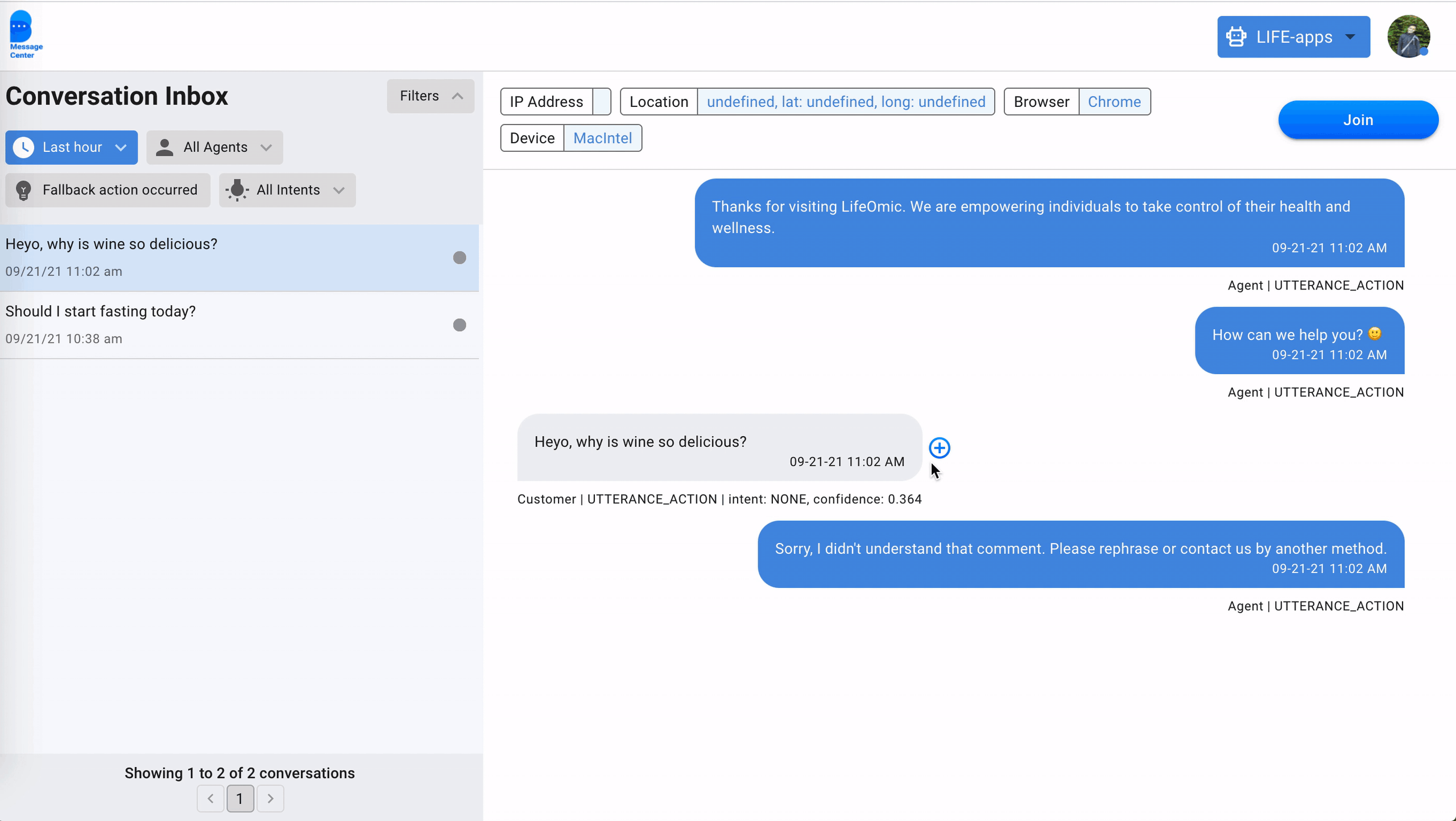
Task: Toggle the Filters panel open or closed
Action: [x=431, y=96]
